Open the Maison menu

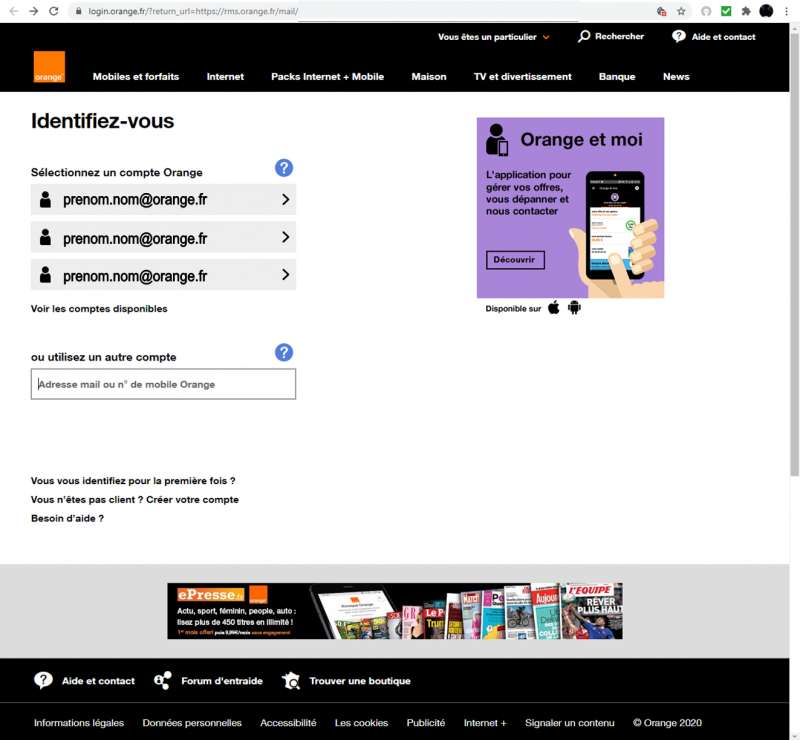click(429, 77)
